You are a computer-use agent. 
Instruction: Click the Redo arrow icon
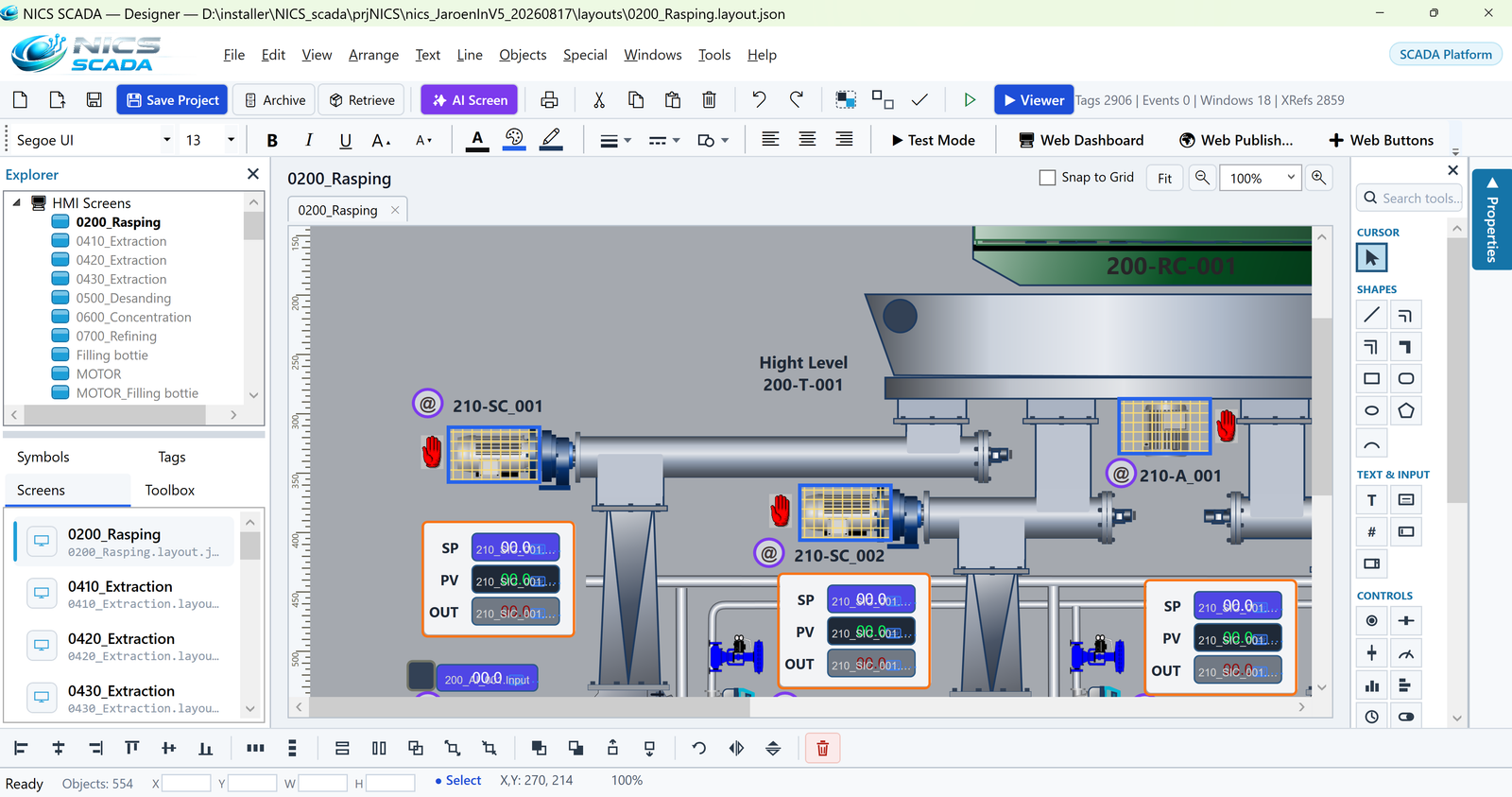click(x=797, y=99)
